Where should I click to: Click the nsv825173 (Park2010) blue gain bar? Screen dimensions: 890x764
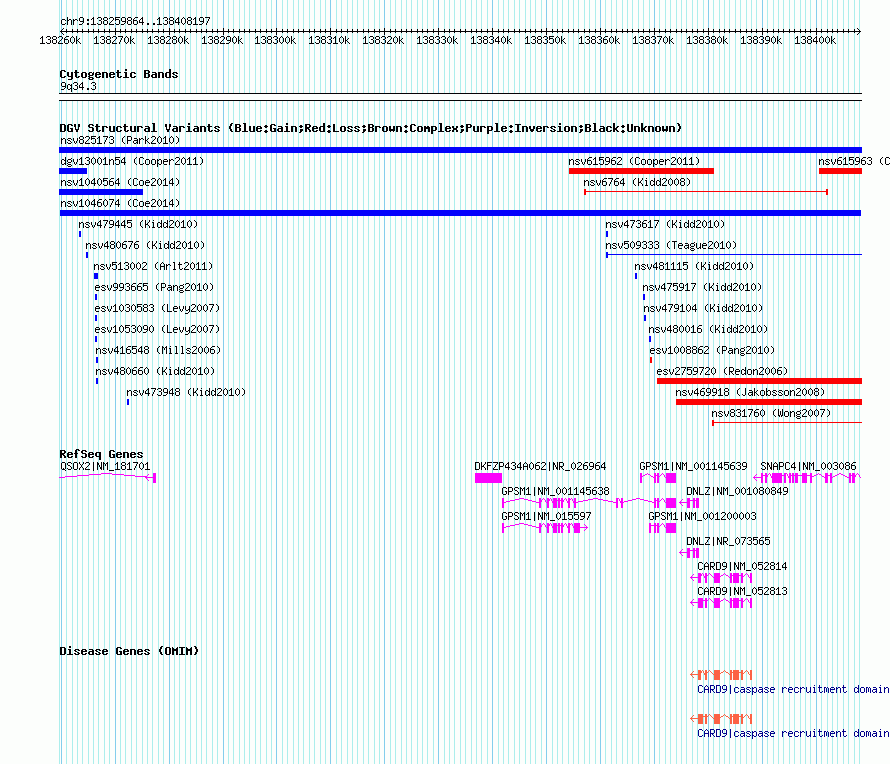(460, 150)
